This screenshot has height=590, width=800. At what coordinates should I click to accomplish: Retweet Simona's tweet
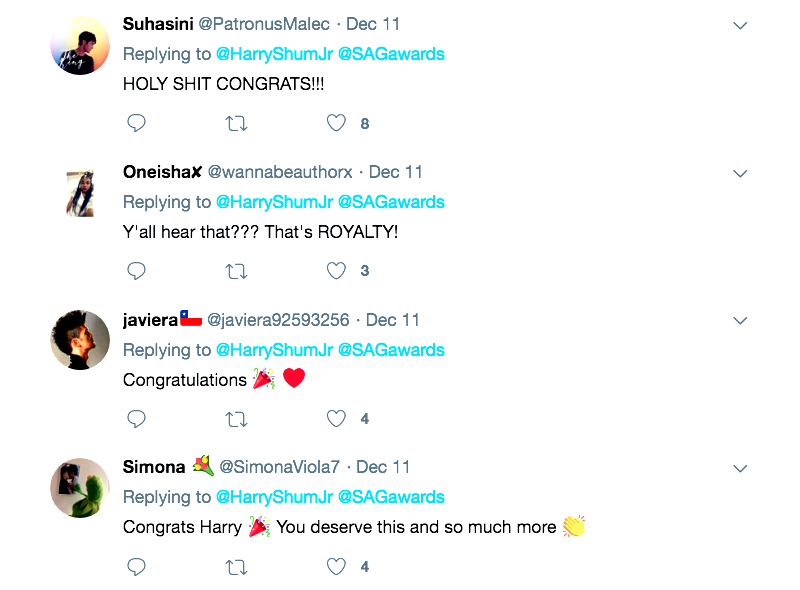click(x=237, y=566)
